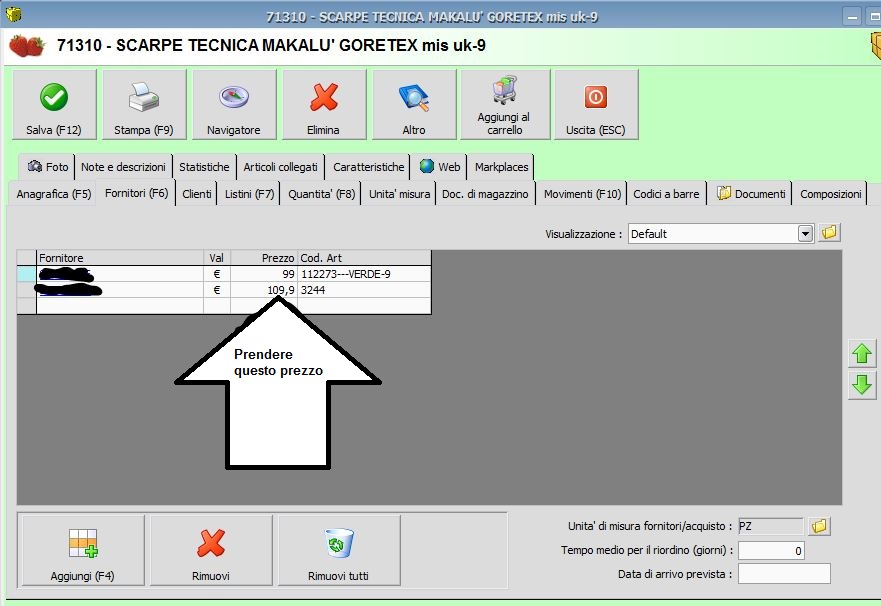Image resolution: width=881 pixels, height=606 pixels.
Task: Click the Prezzo column header
Action: 264,258
